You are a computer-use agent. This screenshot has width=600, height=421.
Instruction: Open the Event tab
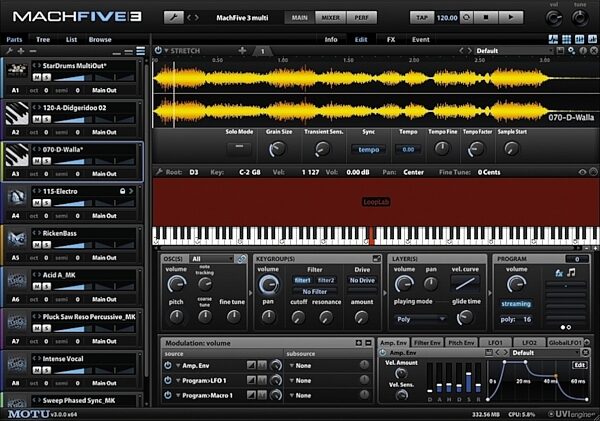(421, 39)
